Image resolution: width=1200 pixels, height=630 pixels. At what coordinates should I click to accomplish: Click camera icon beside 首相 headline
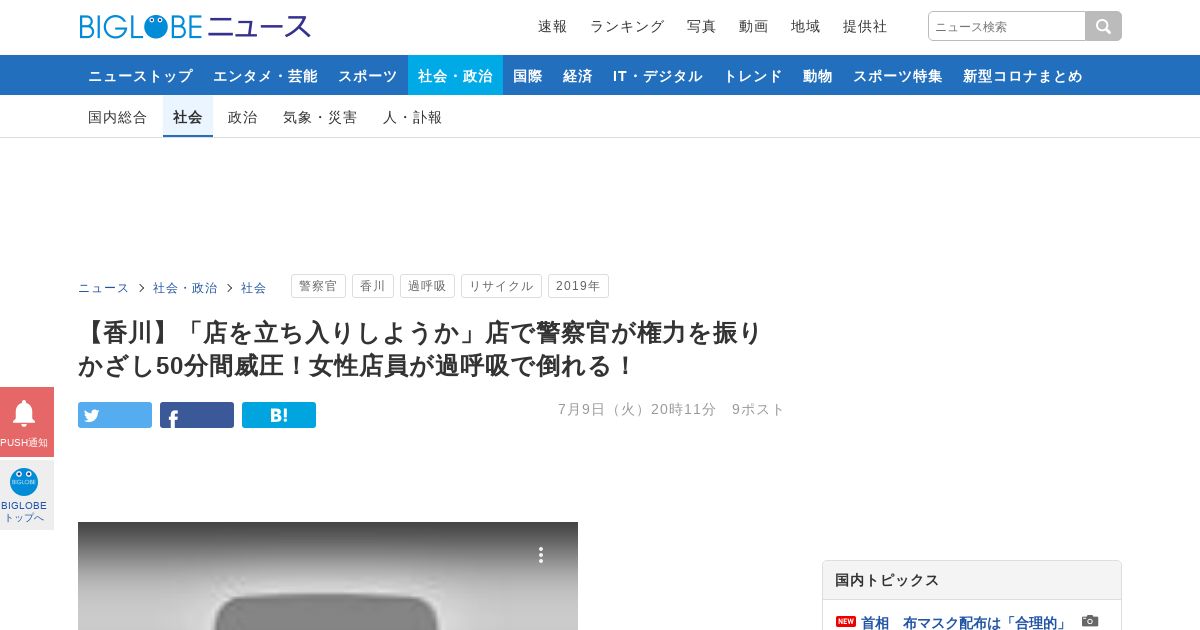[x=1090, y=621]
